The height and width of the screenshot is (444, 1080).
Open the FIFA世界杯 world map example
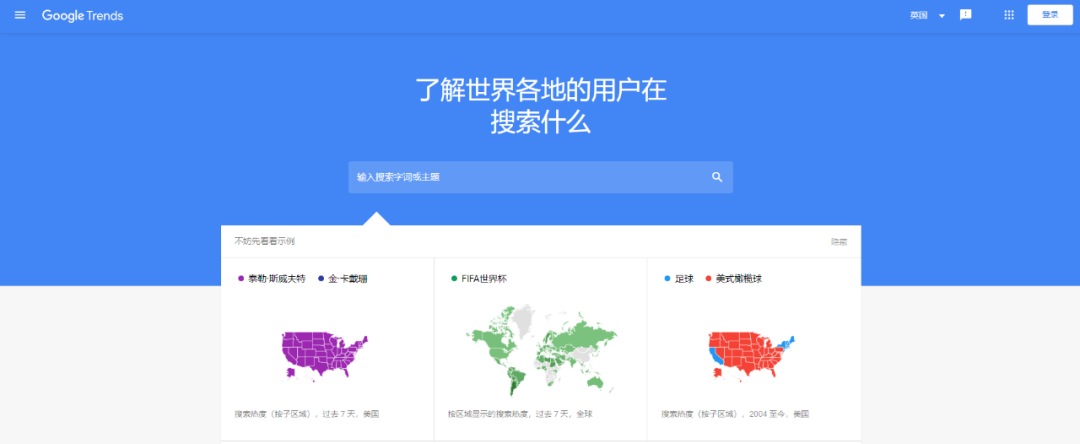point(541,349)
